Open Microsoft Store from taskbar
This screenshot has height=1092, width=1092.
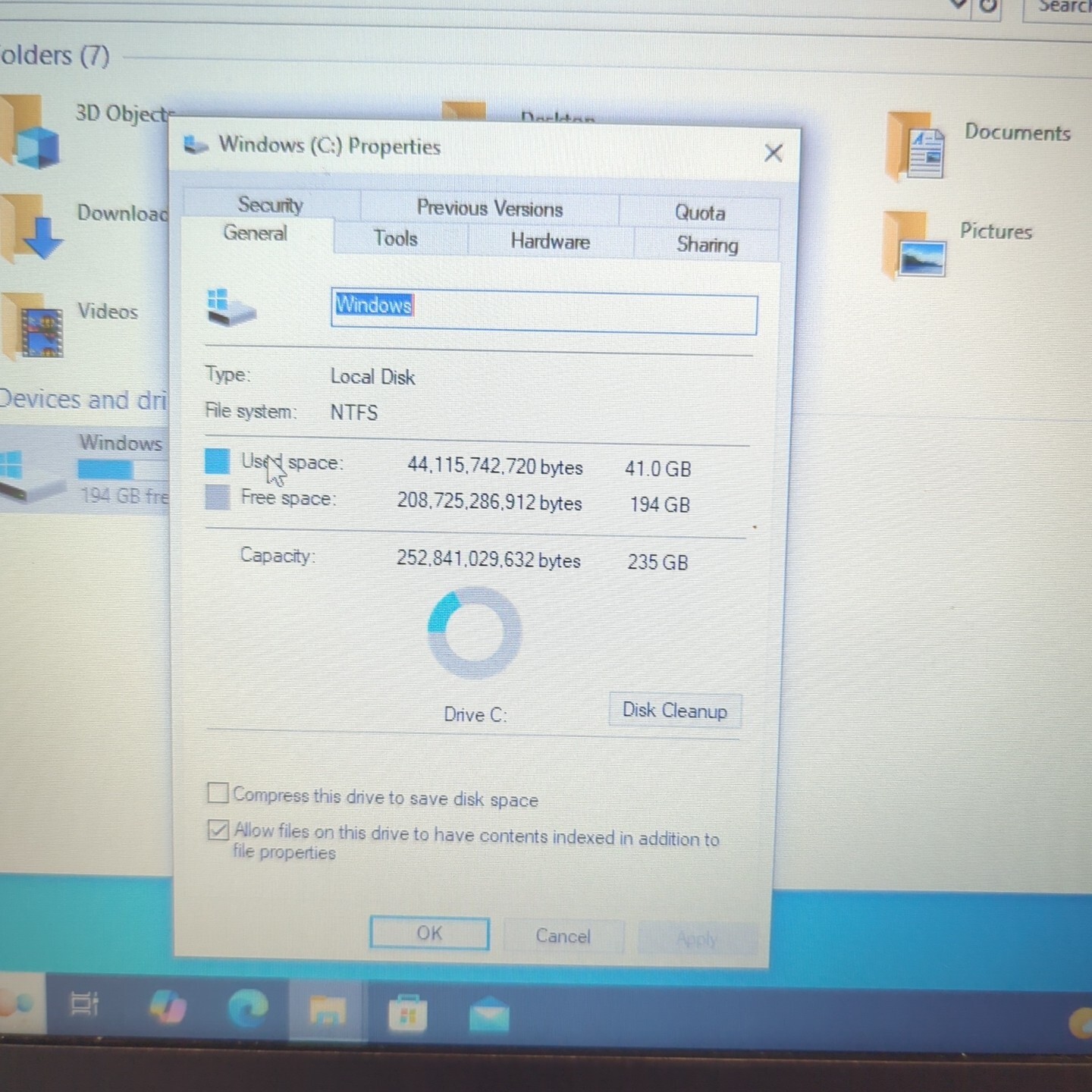(408, 1013)
